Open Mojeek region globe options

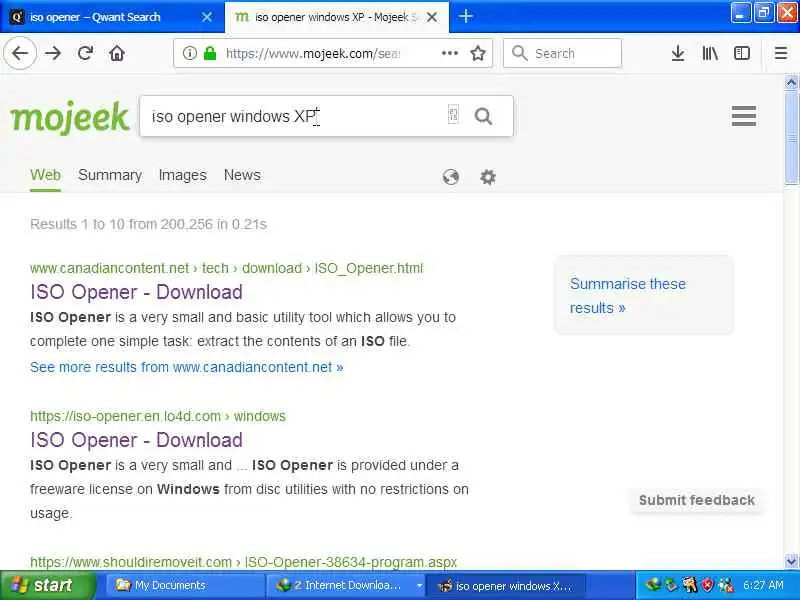(x=451, y=177)
